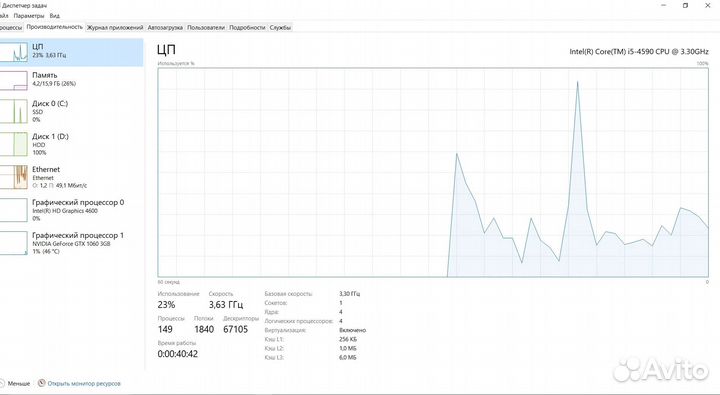720x395 pixels.
Task: Click the processes count 149
Action: point(165,329)
